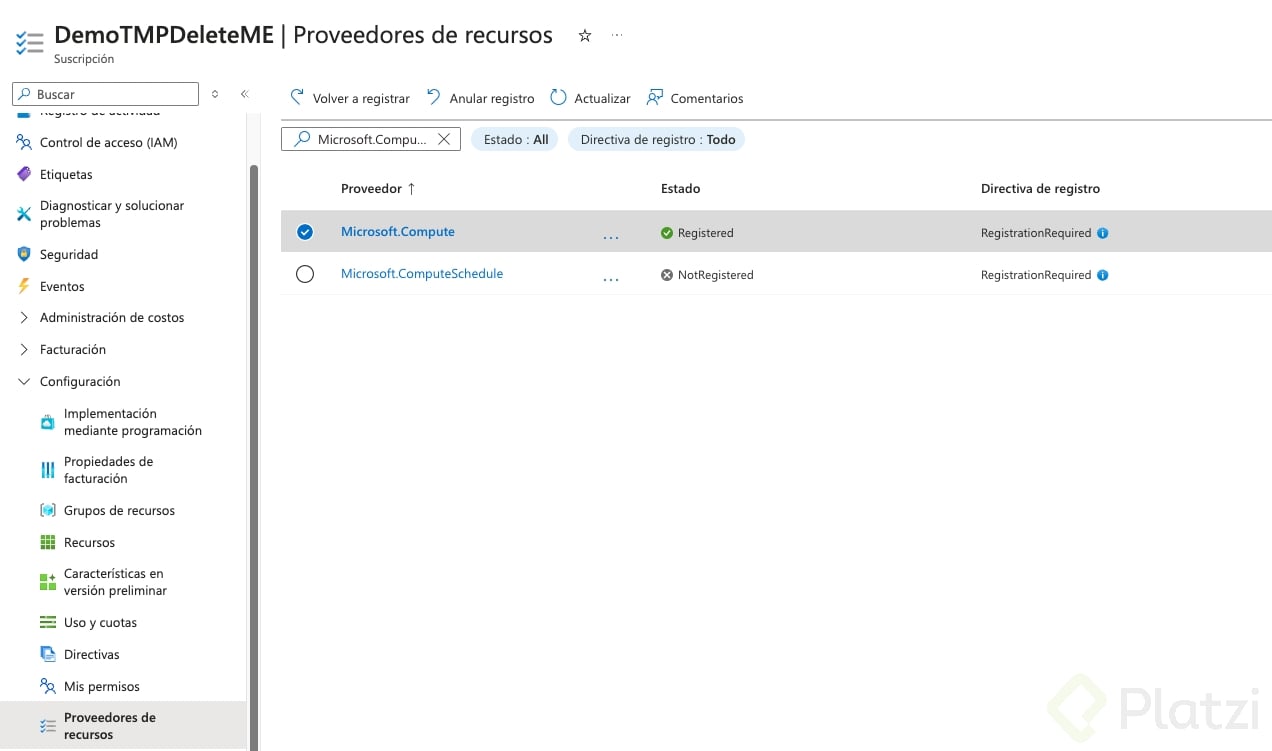The image size is (1272, 751).
Task: Open Mis permisos menu item
Action: point(101,686)
